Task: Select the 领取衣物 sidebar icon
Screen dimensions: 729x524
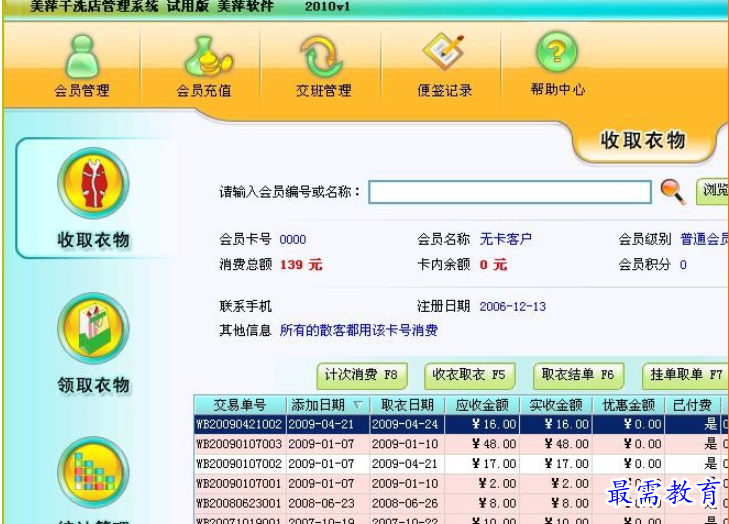Action: point(93,330)
